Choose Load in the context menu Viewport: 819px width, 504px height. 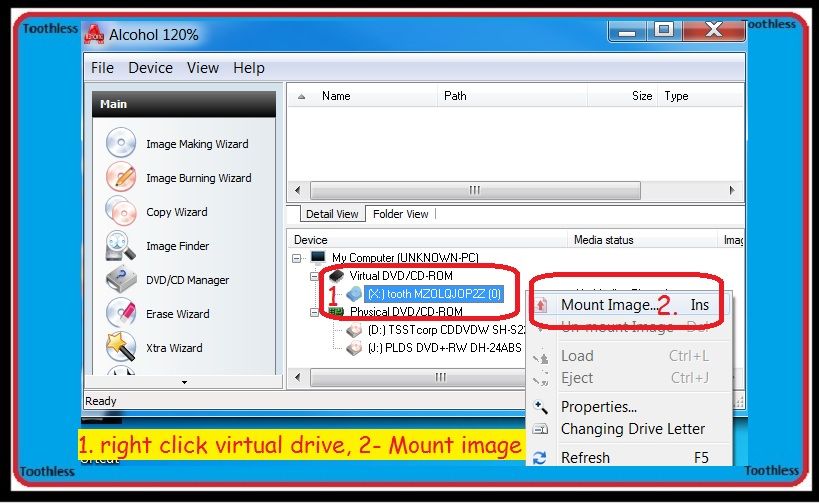[630, 356]
